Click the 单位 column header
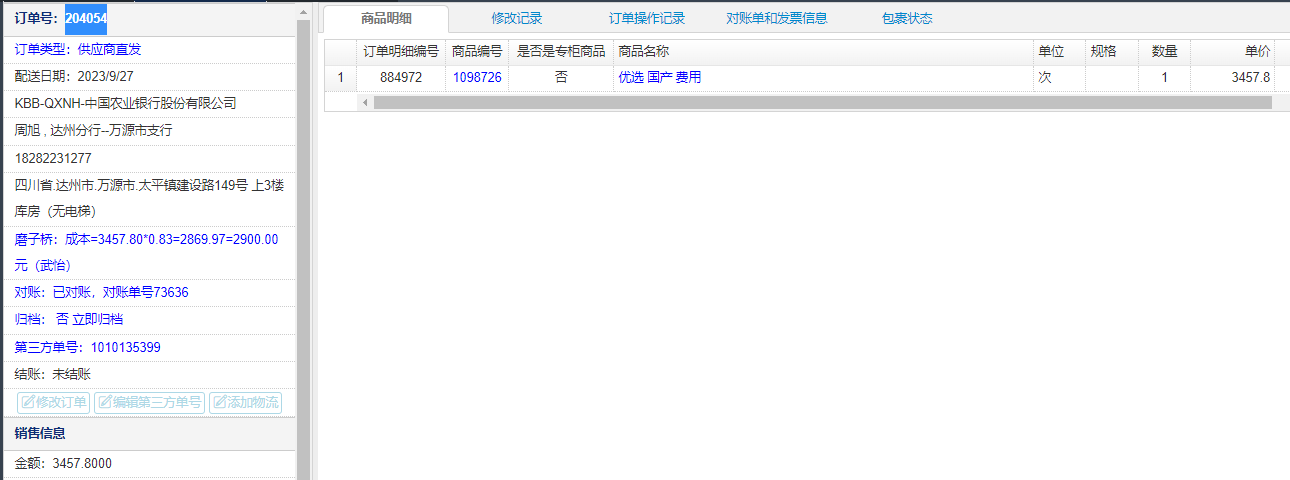Image resolution: width=1290 pixels, height=480 pixels. click(x=1059, y=51)
